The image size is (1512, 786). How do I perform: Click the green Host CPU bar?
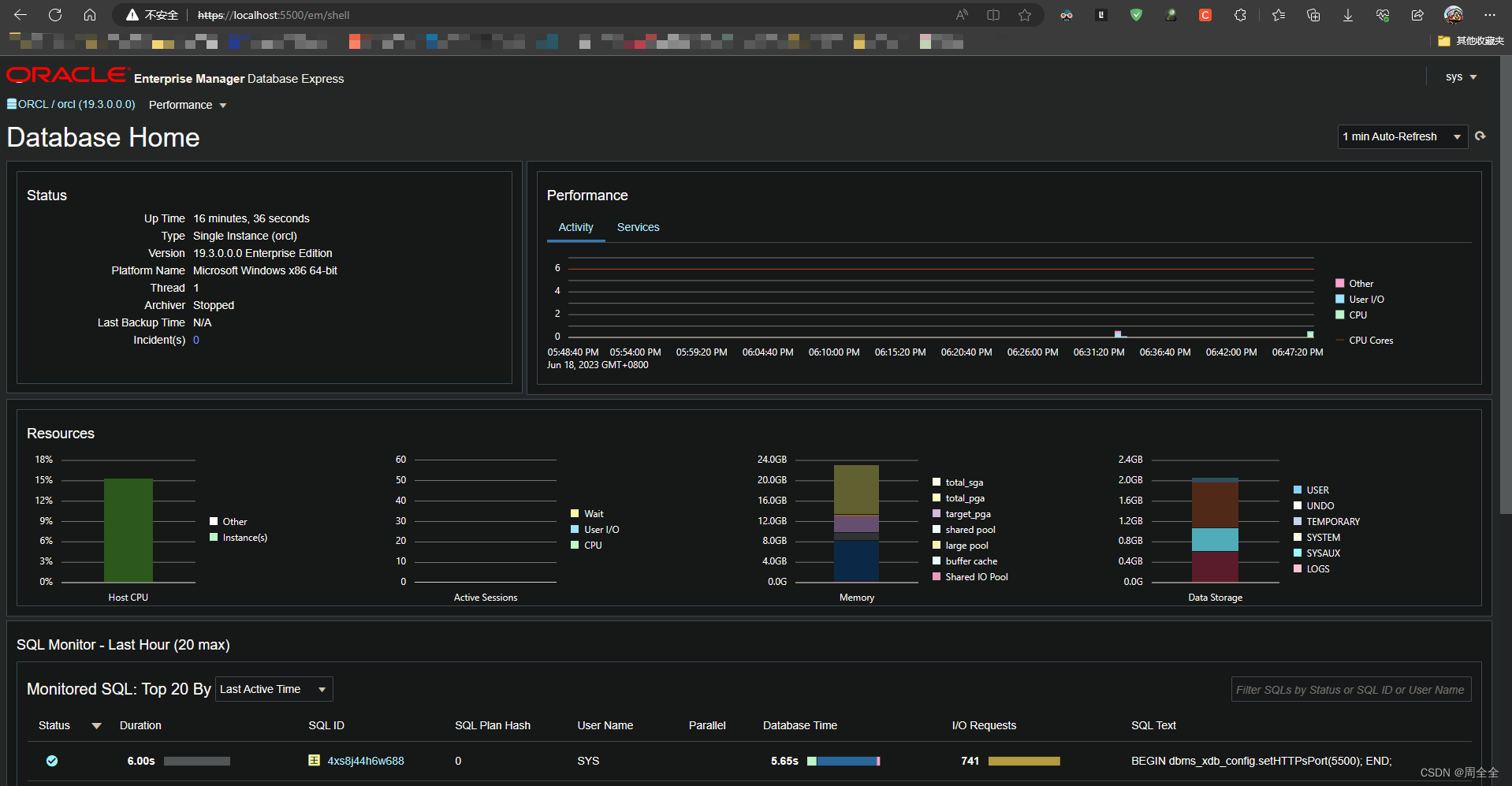point(128,530)
